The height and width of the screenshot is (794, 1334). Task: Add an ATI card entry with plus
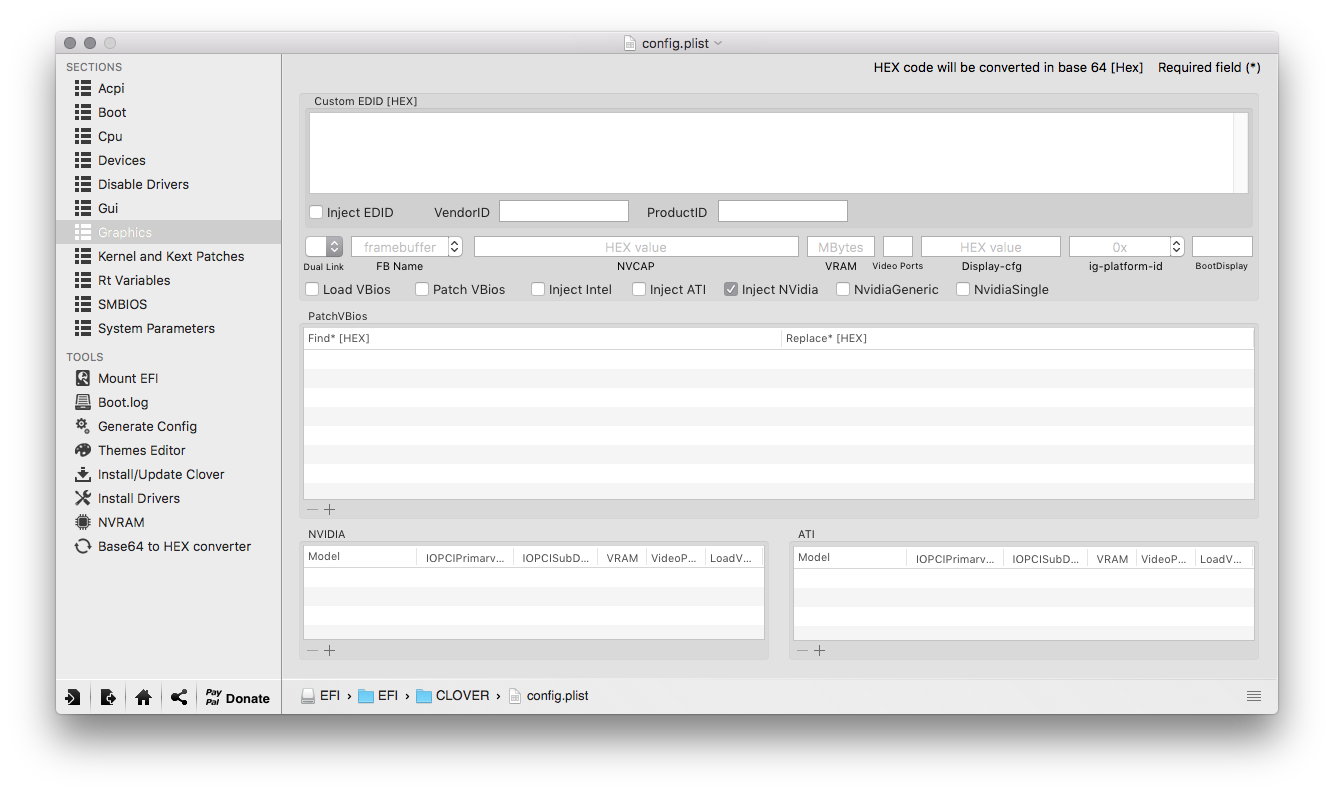point(820,650)
